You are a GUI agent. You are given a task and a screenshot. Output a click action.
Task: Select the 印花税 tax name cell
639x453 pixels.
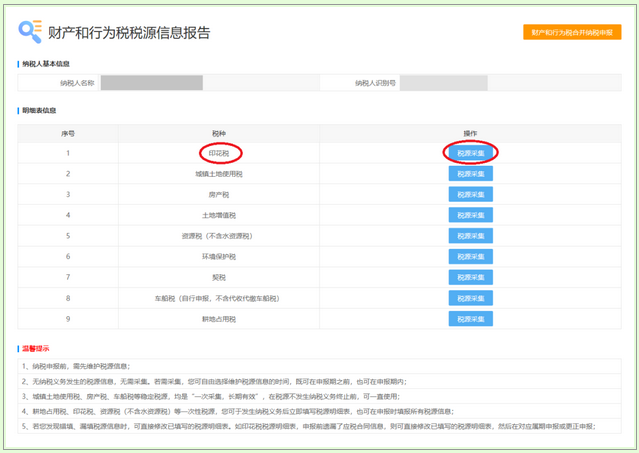click(x=218, y=153)
